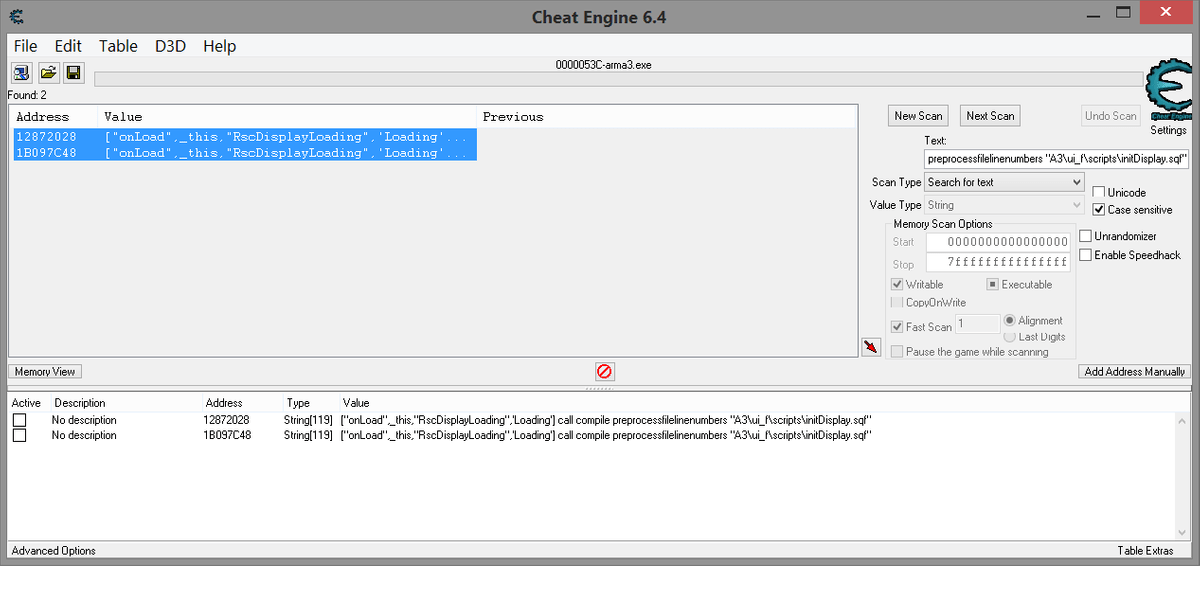Click the open file folder icon

point(47,73)
